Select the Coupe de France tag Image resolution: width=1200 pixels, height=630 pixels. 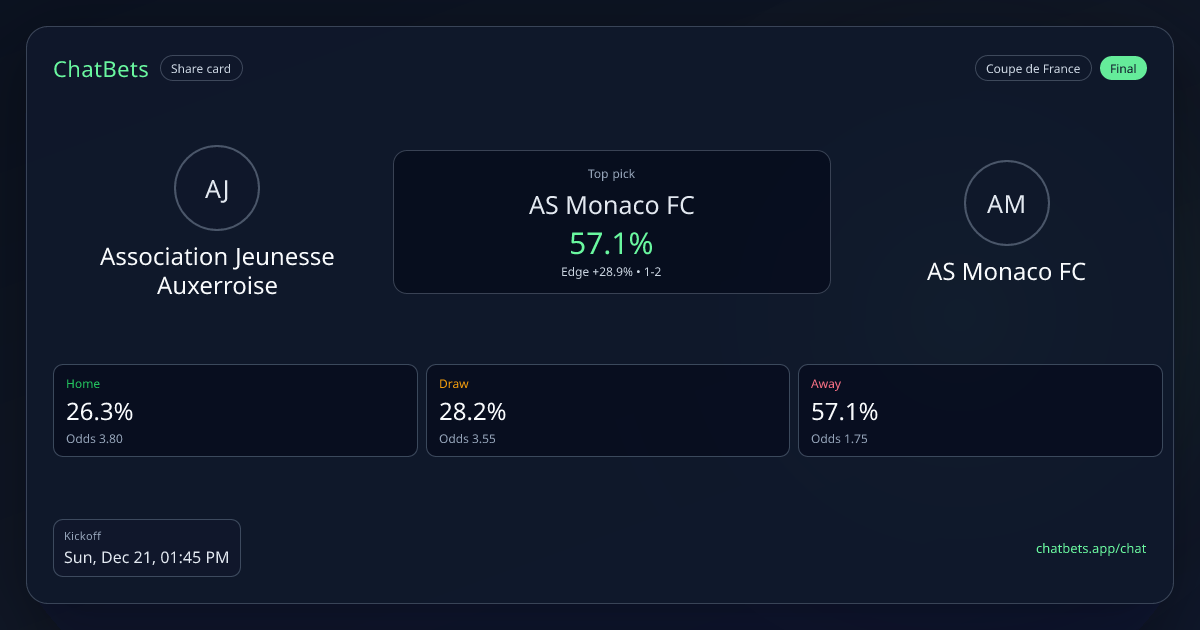coord(1033,69)
